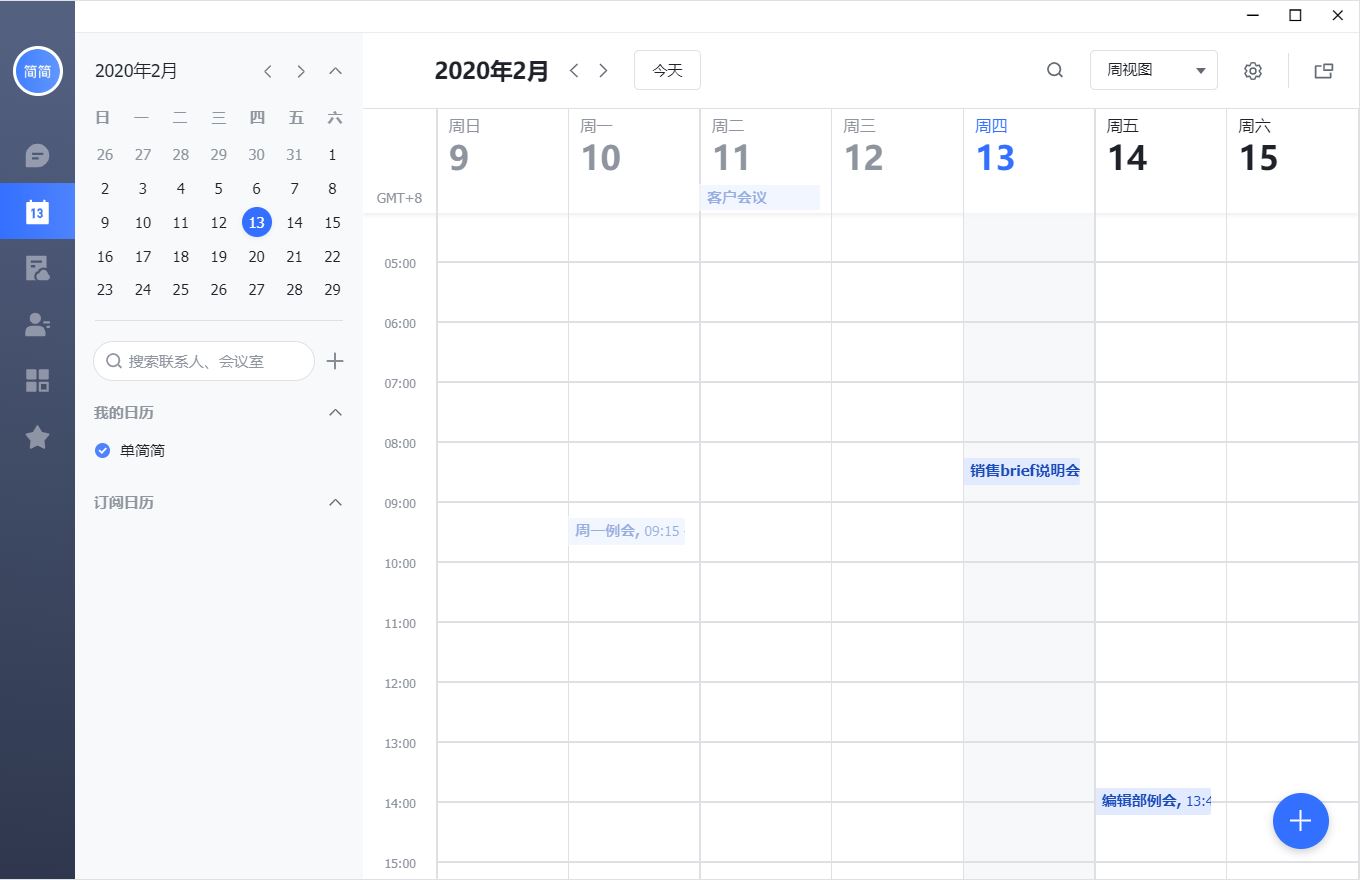Open the 销售brief说明会 event on Thursday
Viewport: 1360px width, 880px height.
click(x=1023, y=470)
